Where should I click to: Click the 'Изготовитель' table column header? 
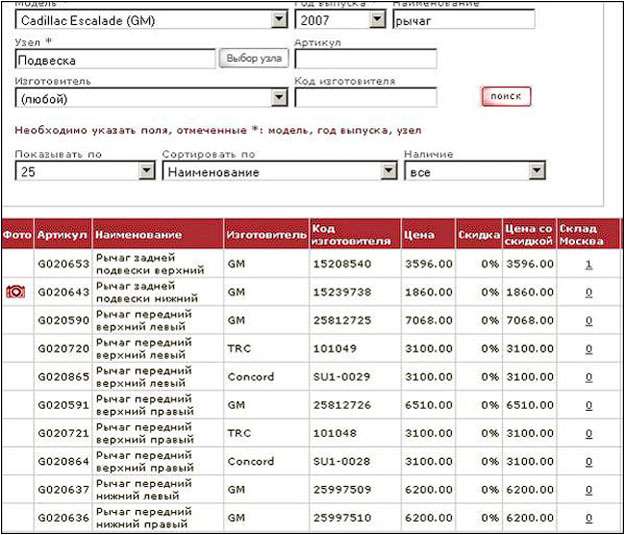[266, 235]
